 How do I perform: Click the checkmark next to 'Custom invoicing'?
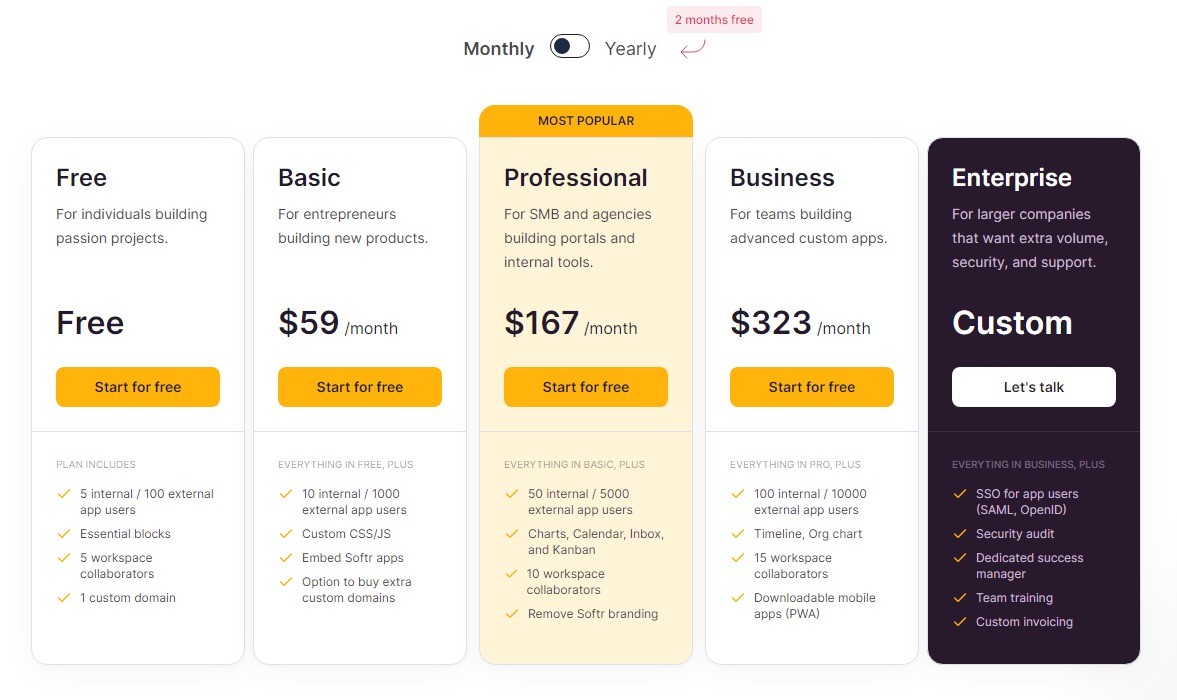coord(959,622)
